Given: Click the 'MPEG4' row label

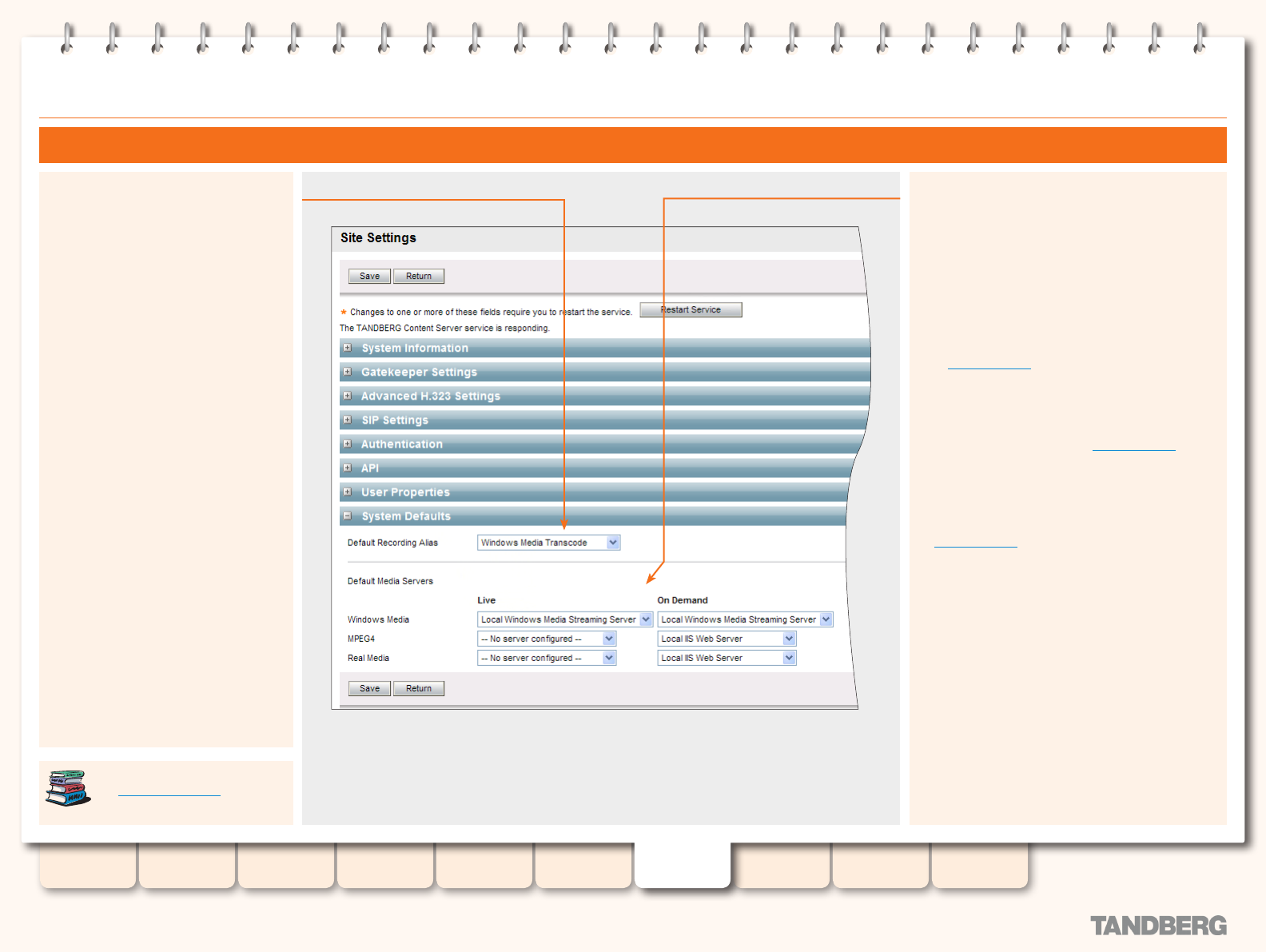Looking at the screenshot, I should pos(360,639).
